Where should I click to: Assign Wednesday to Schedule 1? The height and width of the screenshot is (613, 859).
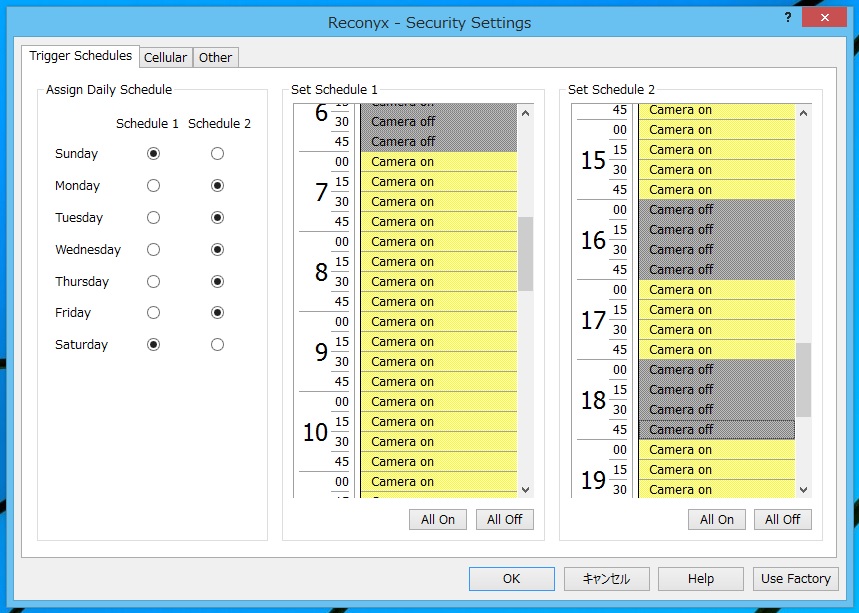click(153, 250)
